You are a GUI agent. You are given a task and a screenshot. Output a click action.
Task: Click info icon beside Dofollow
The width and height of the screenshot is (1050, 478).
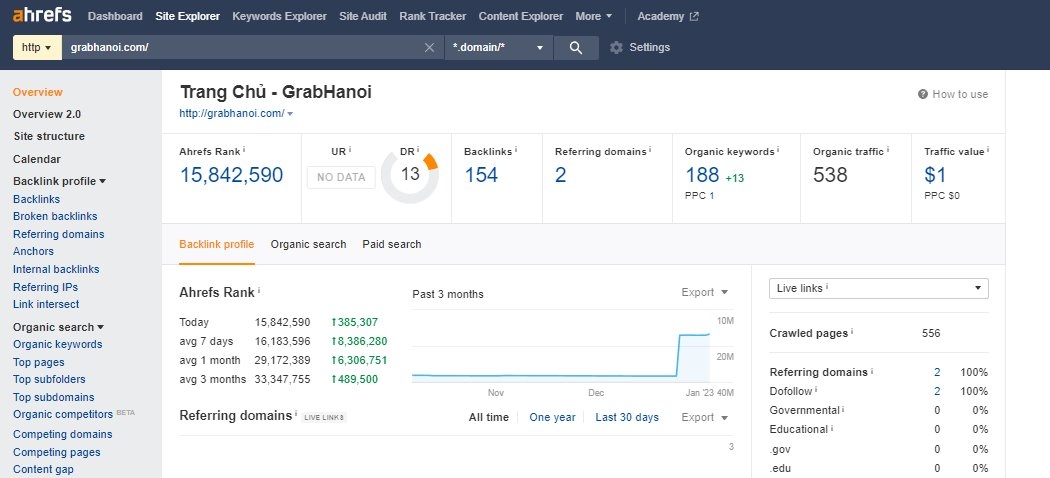tap(816, 390)
